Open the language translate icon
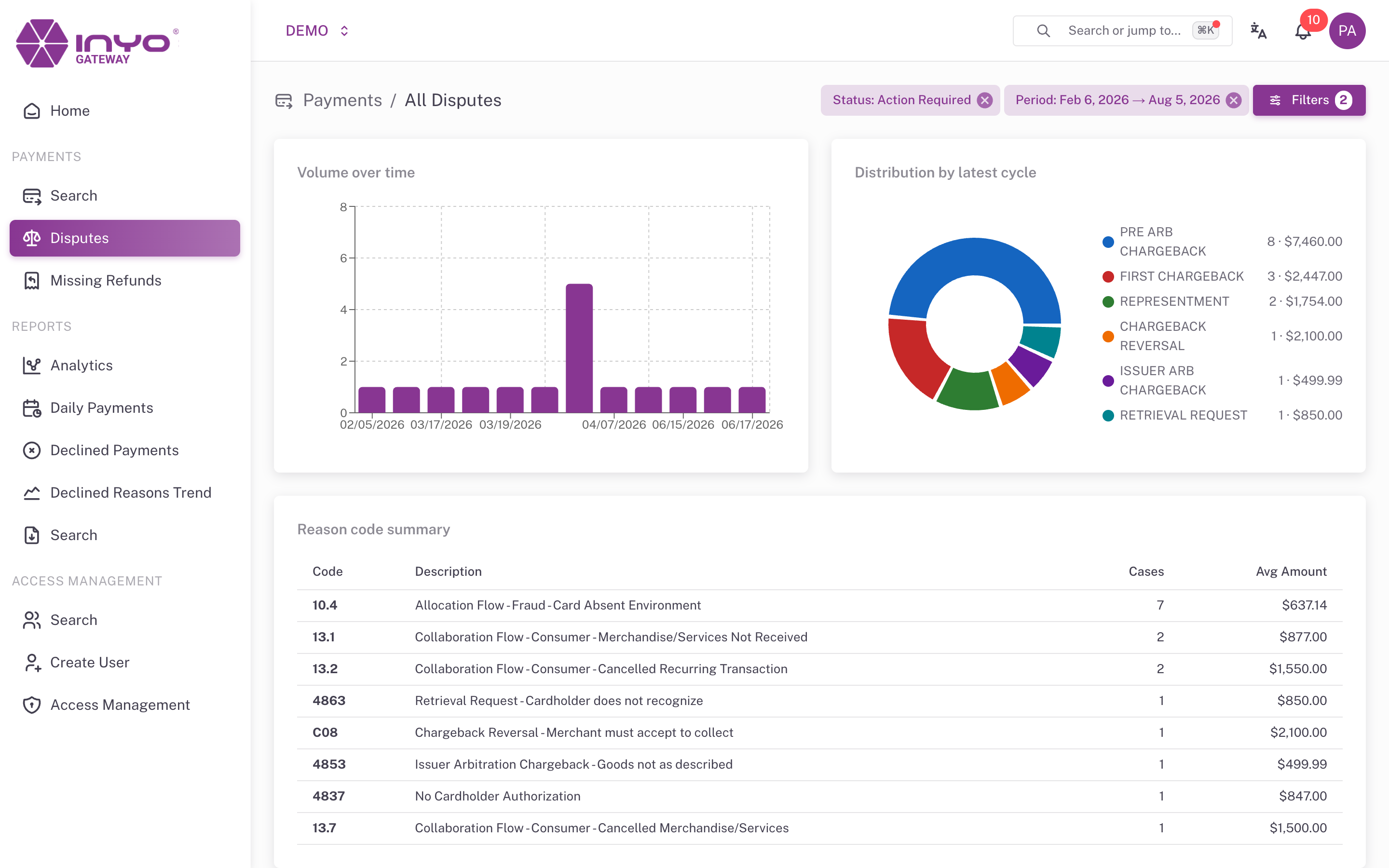The width and height of the screenshot is (1389, 868). pos(1258,31)
